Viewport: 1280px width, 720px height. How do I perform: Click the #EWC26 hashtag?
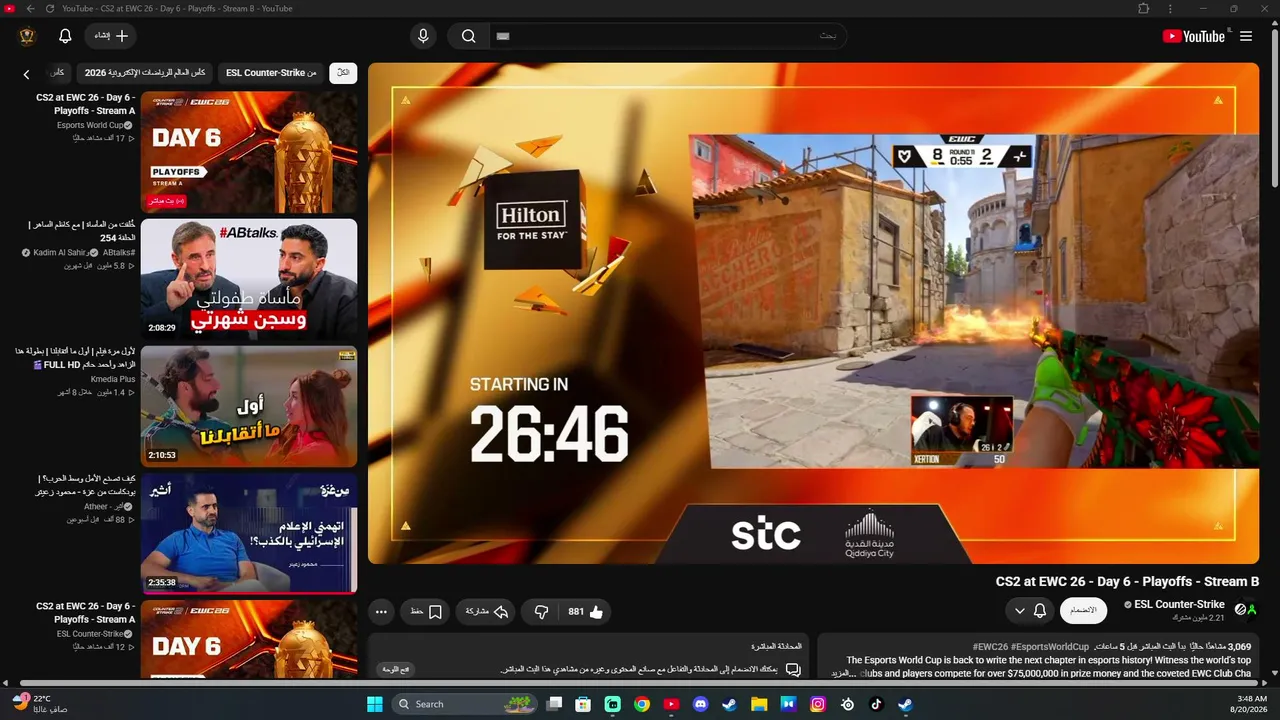[991, 647]
